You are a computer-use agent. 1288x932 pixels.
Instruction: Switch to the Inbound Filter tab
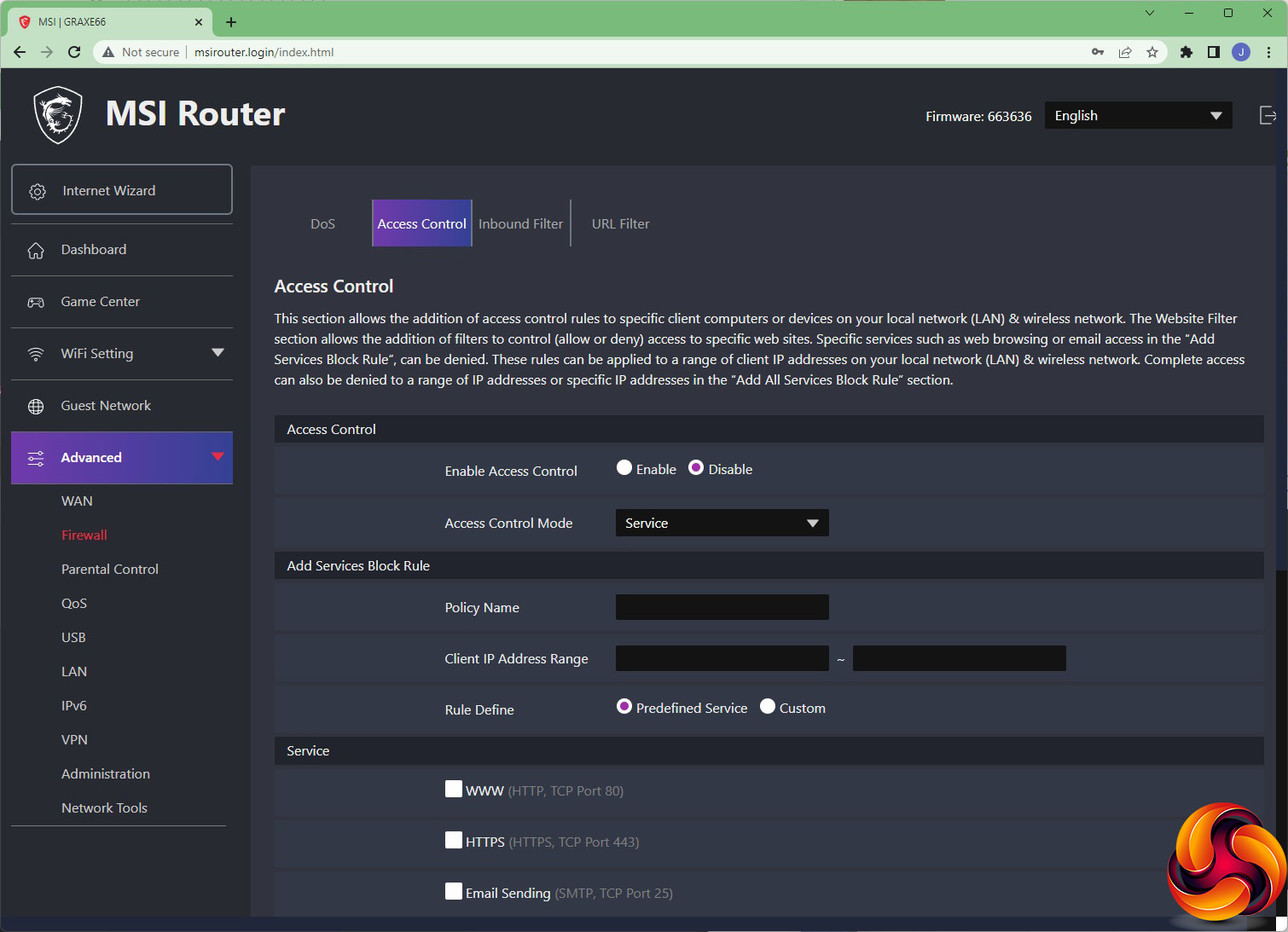(520, 223)
